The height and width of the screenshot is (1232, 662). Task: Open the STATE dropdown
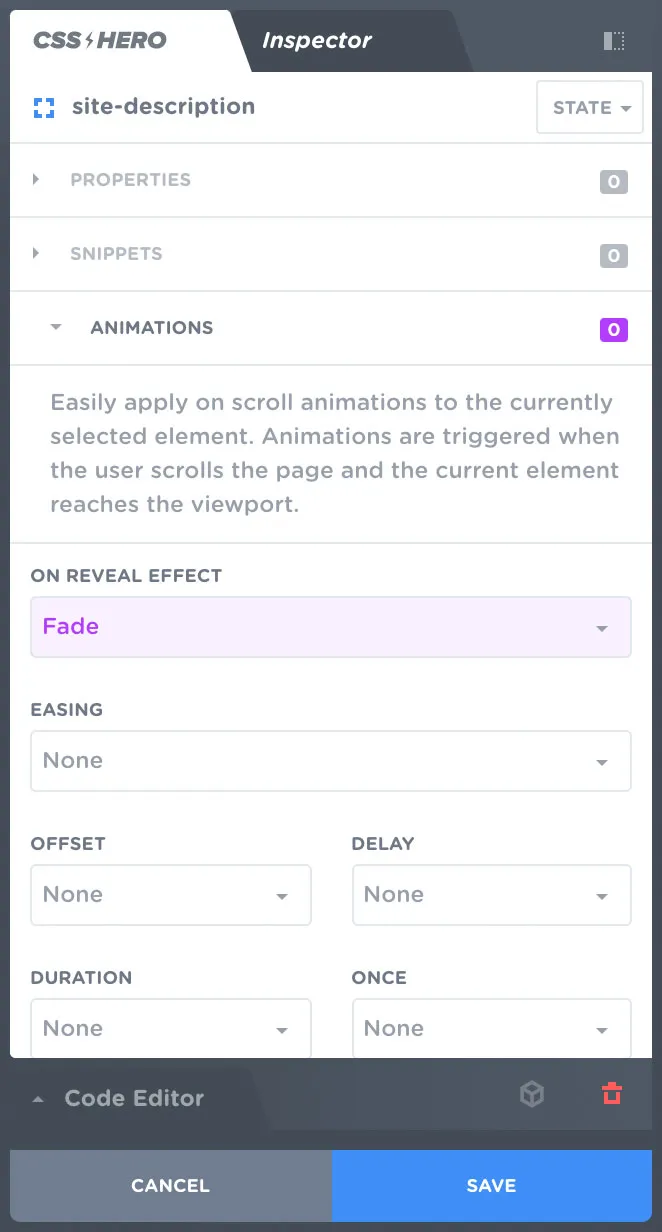click(589, 107)
